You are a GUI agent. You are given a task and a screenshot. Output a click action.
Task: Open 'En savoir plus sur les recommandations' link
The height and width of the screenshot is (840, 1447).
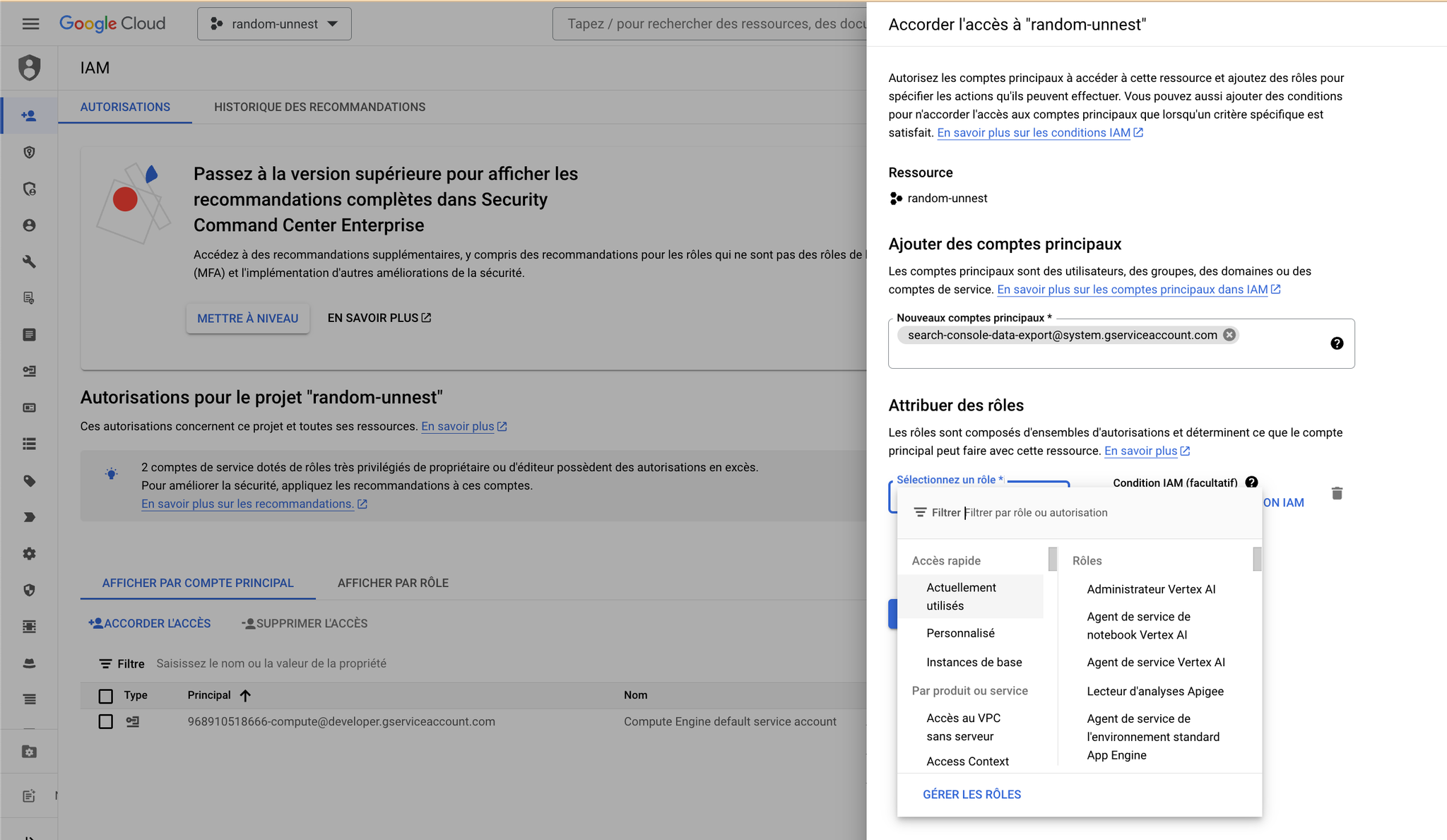click(254, 504)
